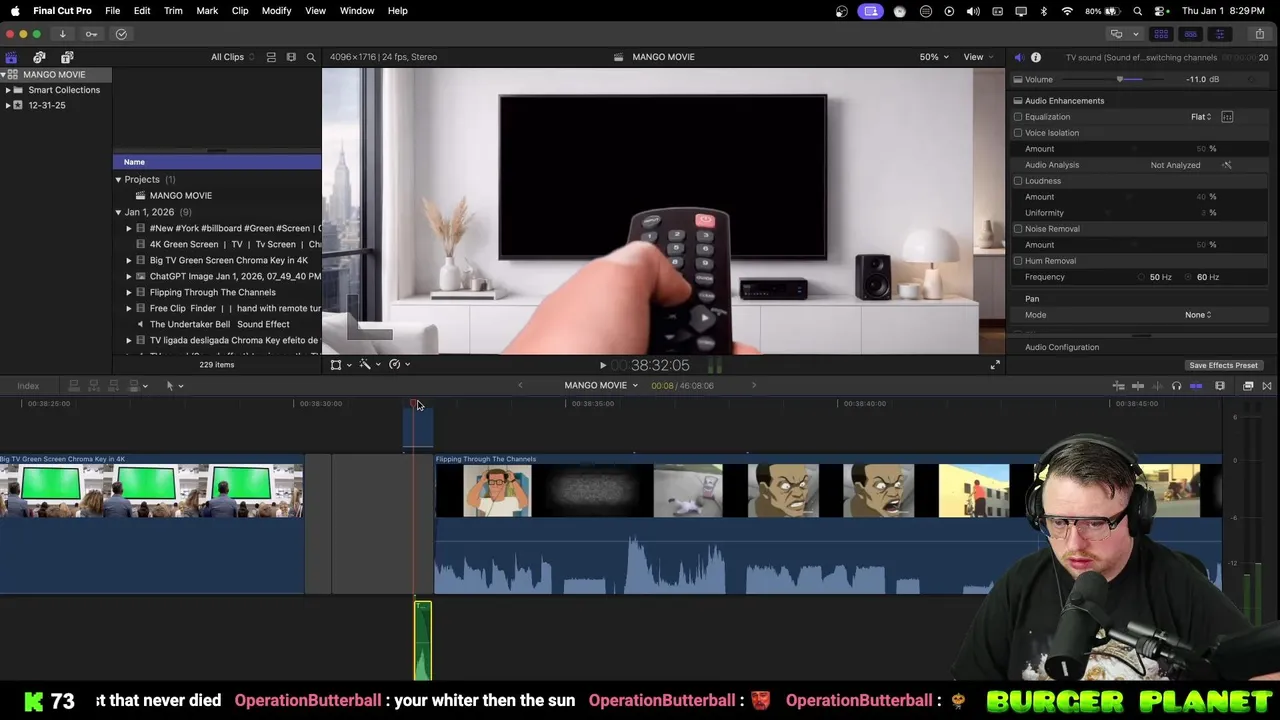
Task: Open the Trim menu
Action: click(173, 11)
